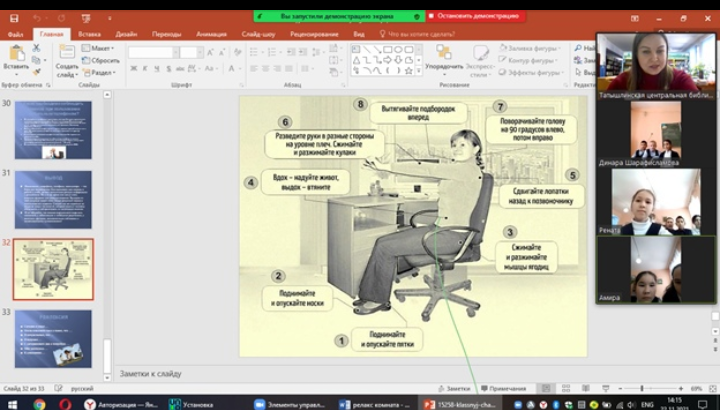Open the Opera browser taskbar icon
This screenshot has width=720, height=410.
pos(65,404)
